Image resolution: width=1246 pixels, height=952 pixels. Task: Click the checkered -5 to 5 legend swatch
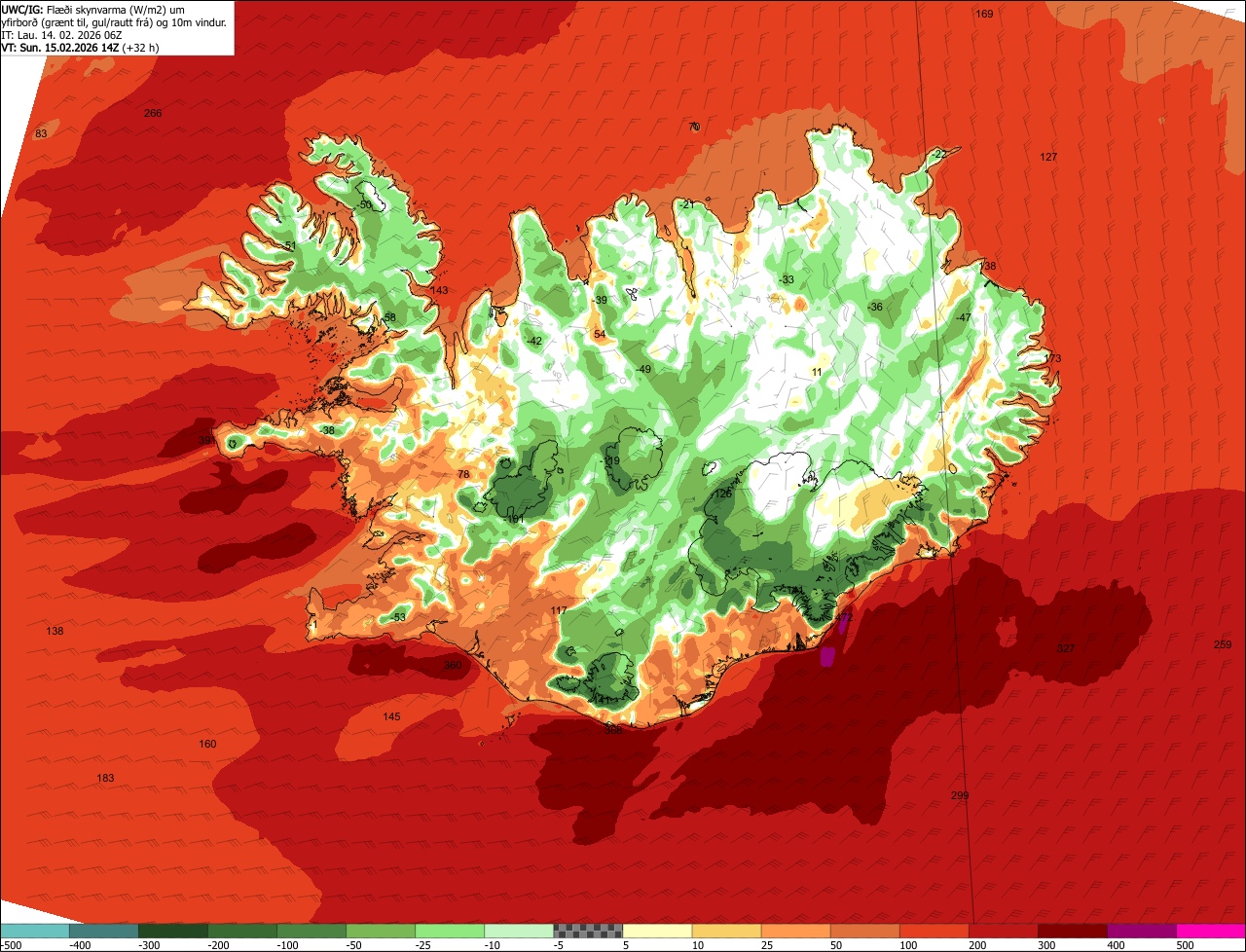click(588, 931)
